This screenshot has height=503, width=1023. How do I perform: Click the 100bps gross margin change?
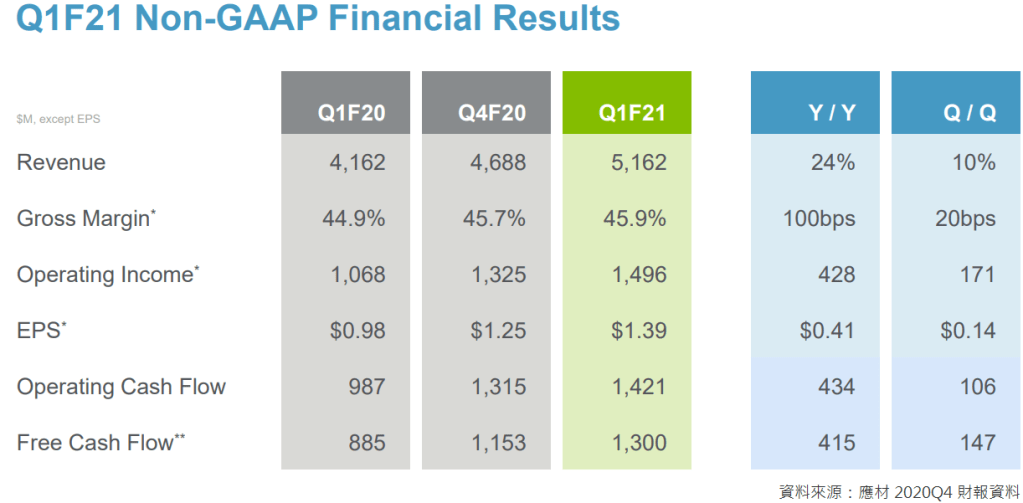[818, 219]
